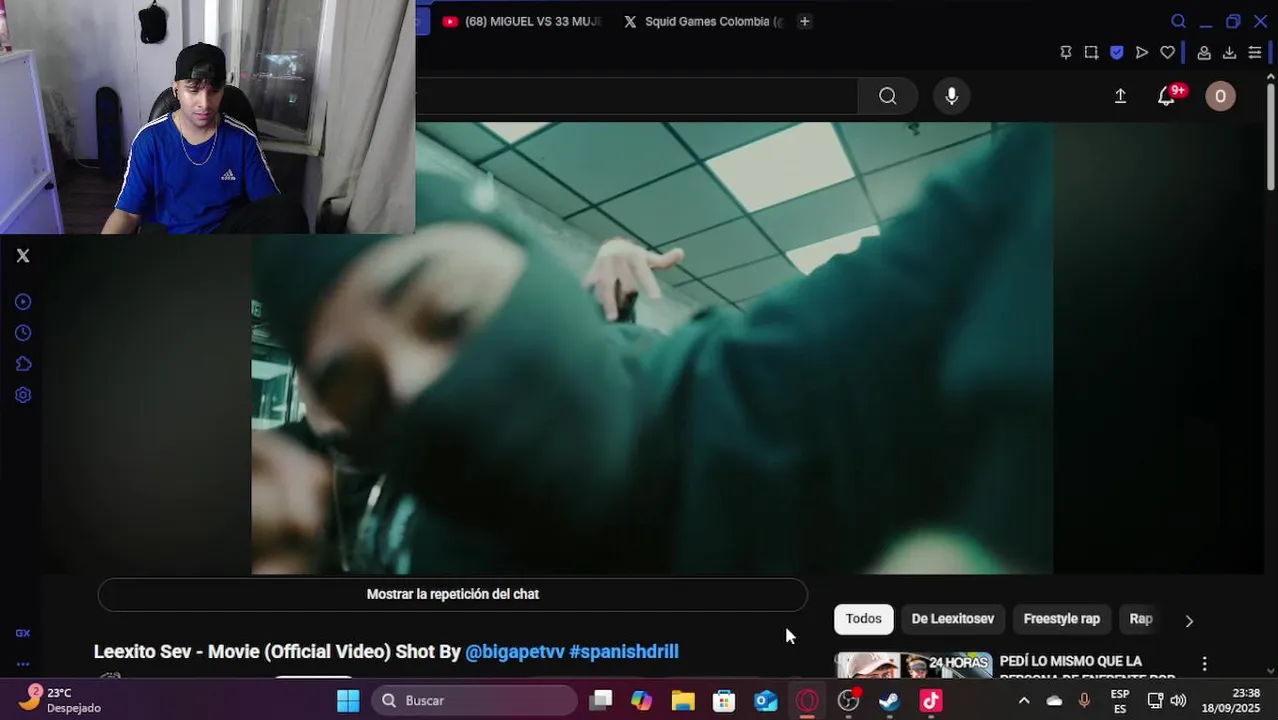
Task: Click the microphone tray indicator
Action: coord(1084,700)
